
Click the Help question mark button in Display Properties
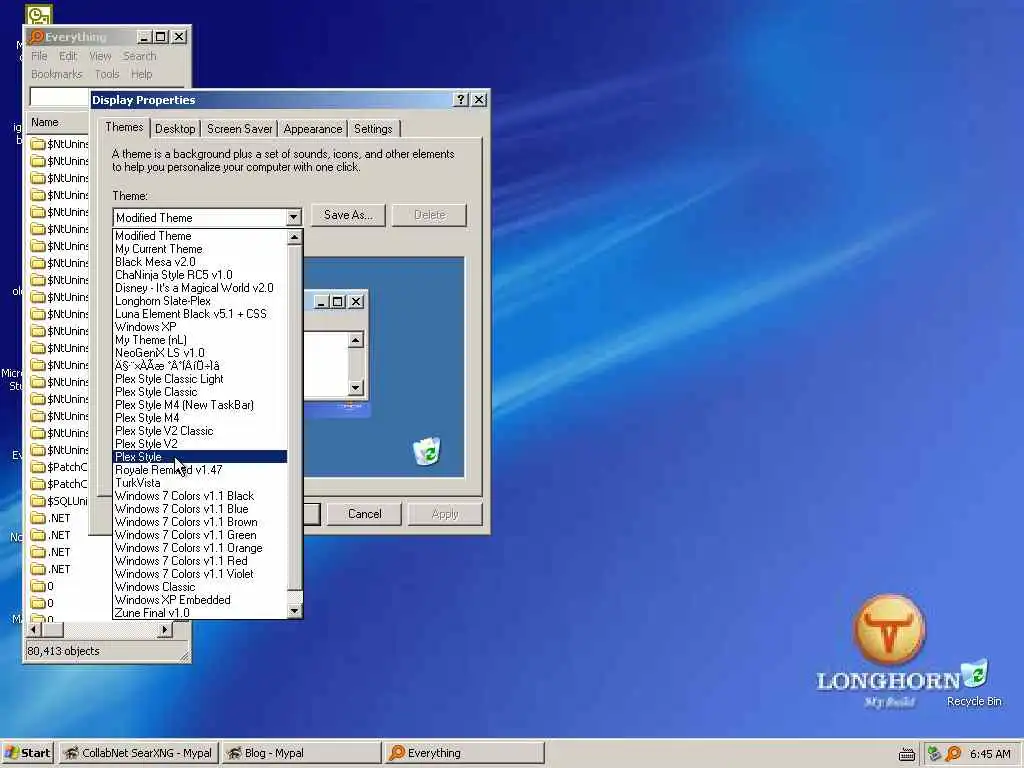pos(460,99)
